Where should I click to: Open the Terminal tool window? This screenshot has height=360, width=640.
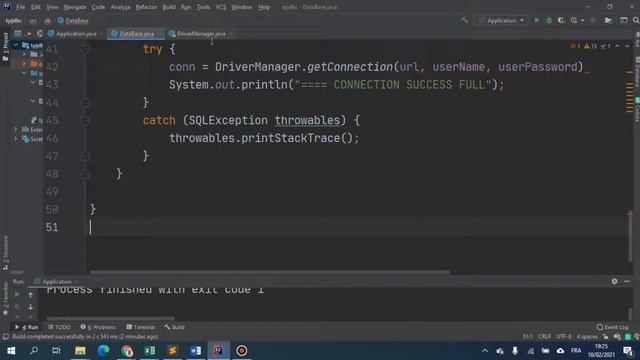(141, 327)
